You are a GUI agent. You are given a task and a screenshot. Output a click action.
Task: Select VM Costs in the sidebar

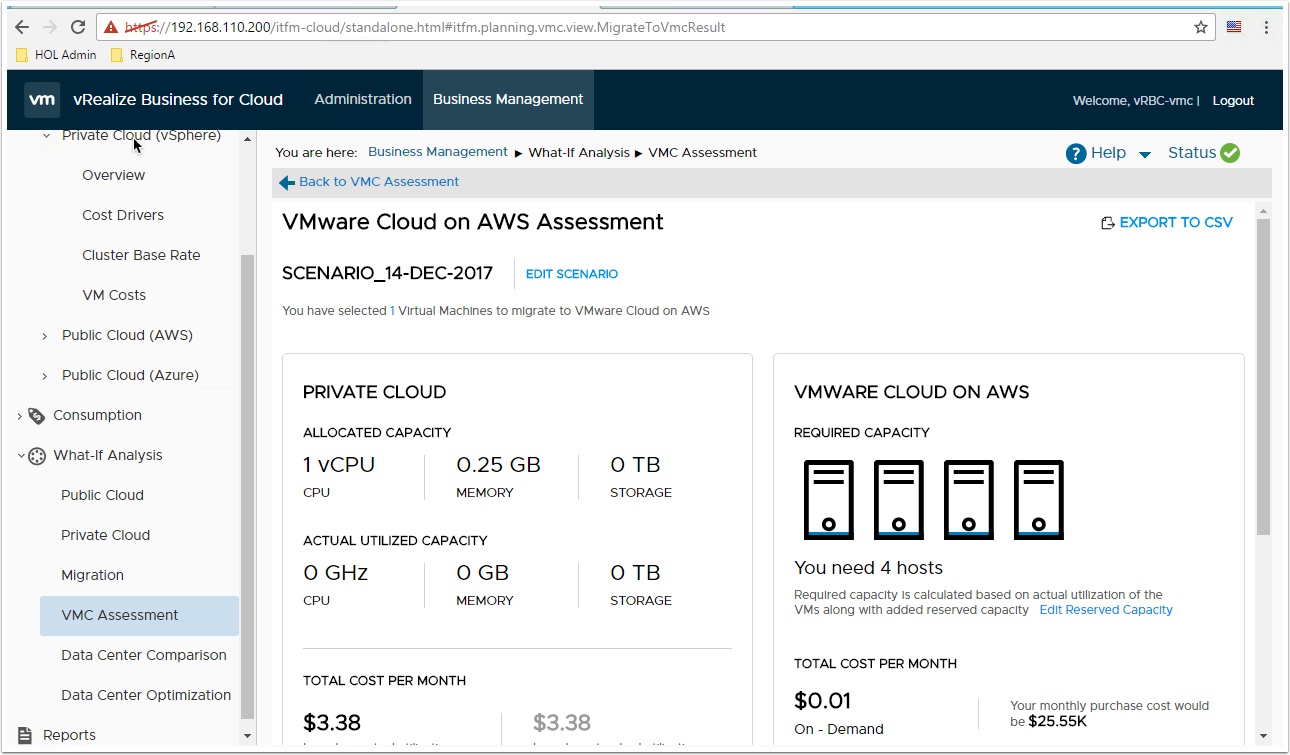[114, 295]
